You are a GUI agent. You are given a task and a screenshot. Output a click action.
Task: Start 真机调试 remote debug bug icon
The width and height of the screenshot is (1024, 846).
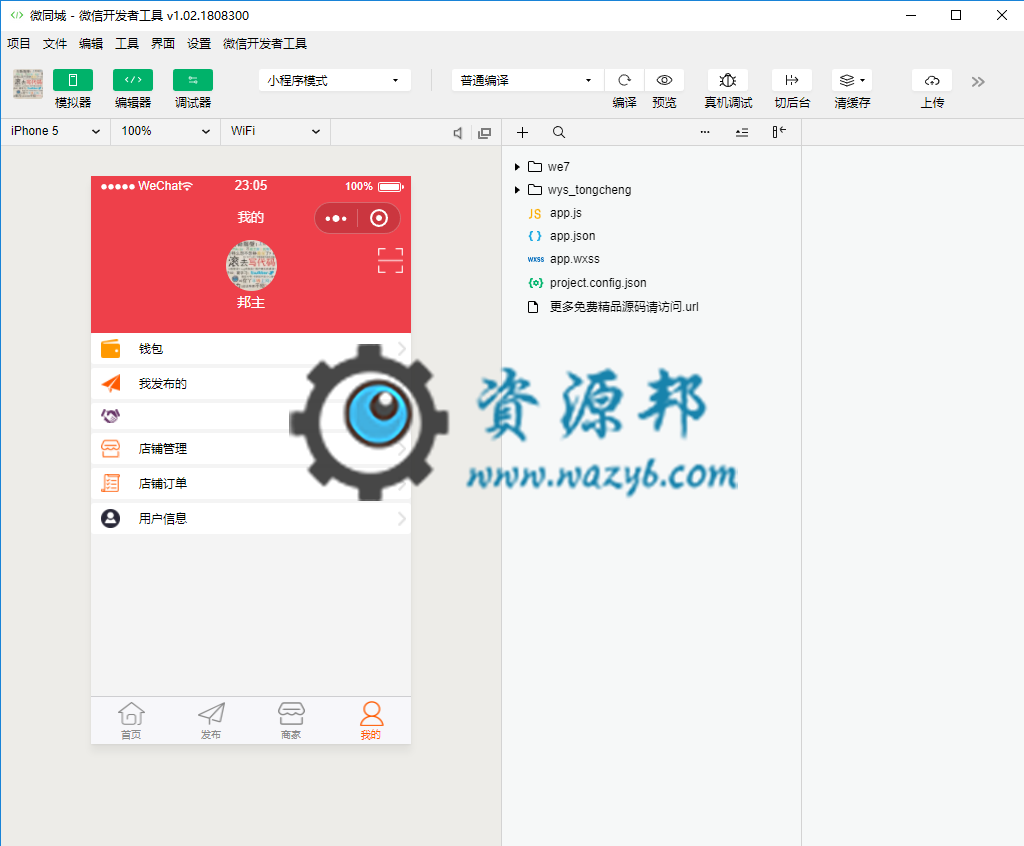tap(728, 80)
